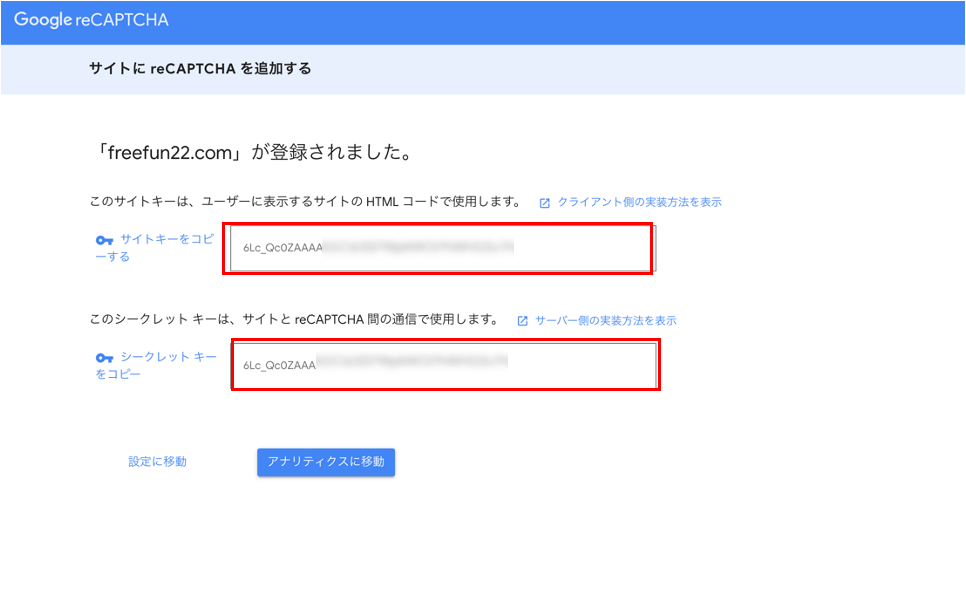Click the アナリティクスに移動 button
Image resolution: width=966 pixels, height=616 pixels.
326,462
